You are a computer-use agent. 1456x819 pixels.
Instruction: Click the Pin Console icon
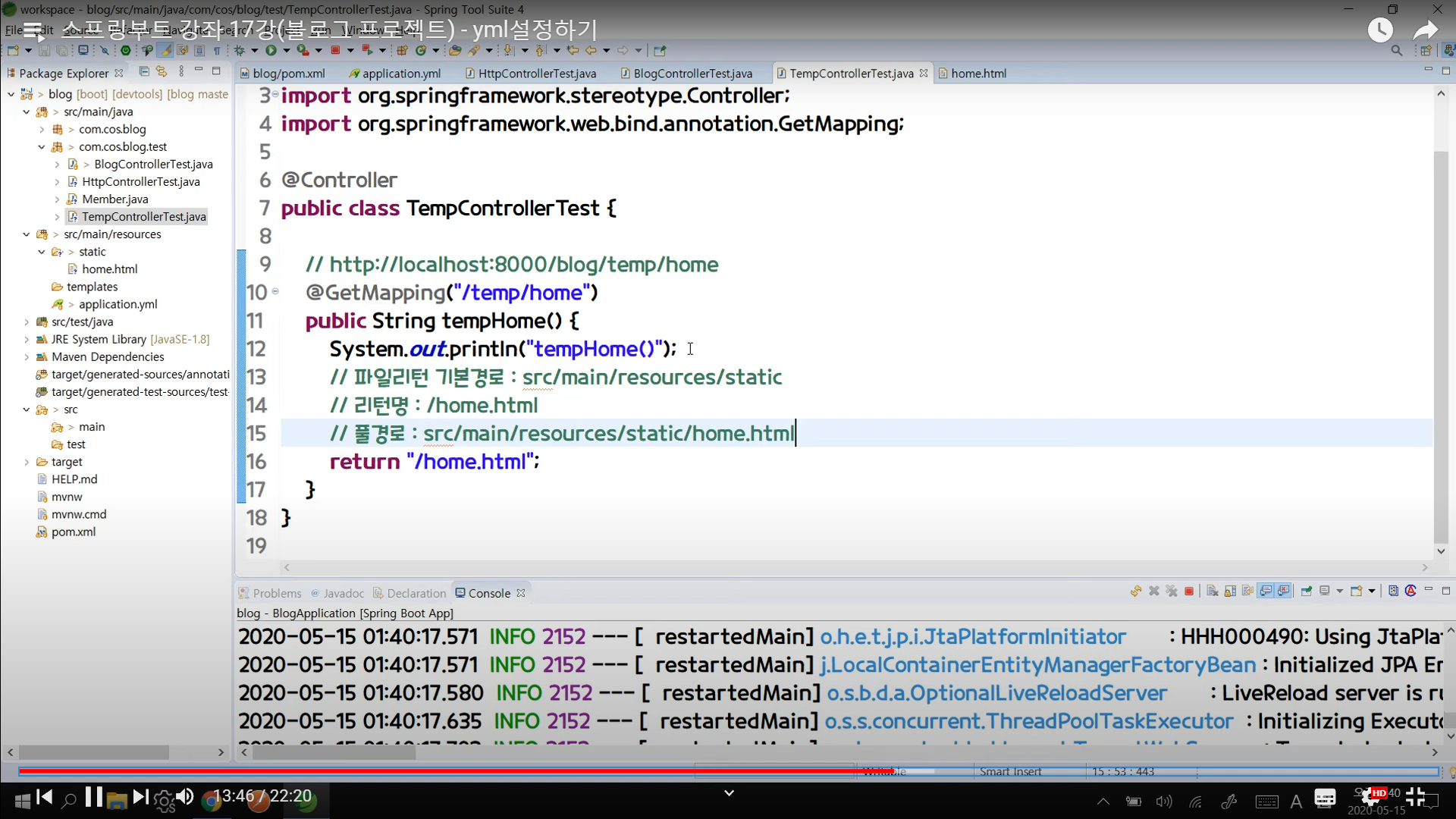click(x=1307, y=591)
